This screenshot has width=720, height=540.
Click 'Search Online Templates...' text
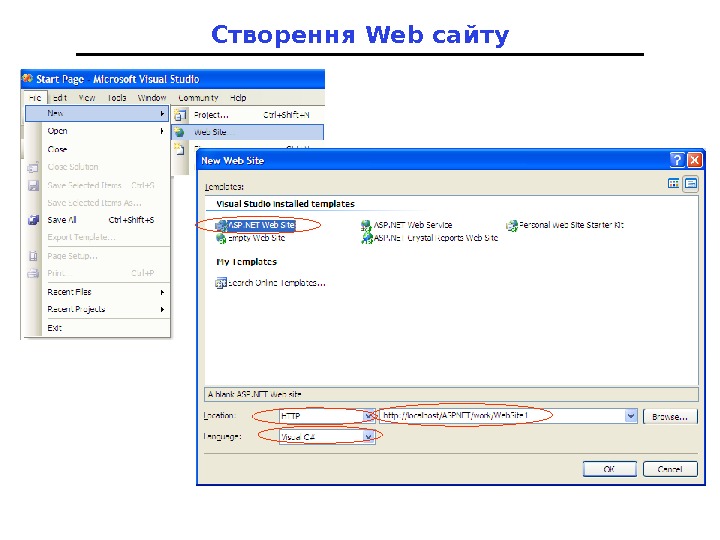[276, 283]
